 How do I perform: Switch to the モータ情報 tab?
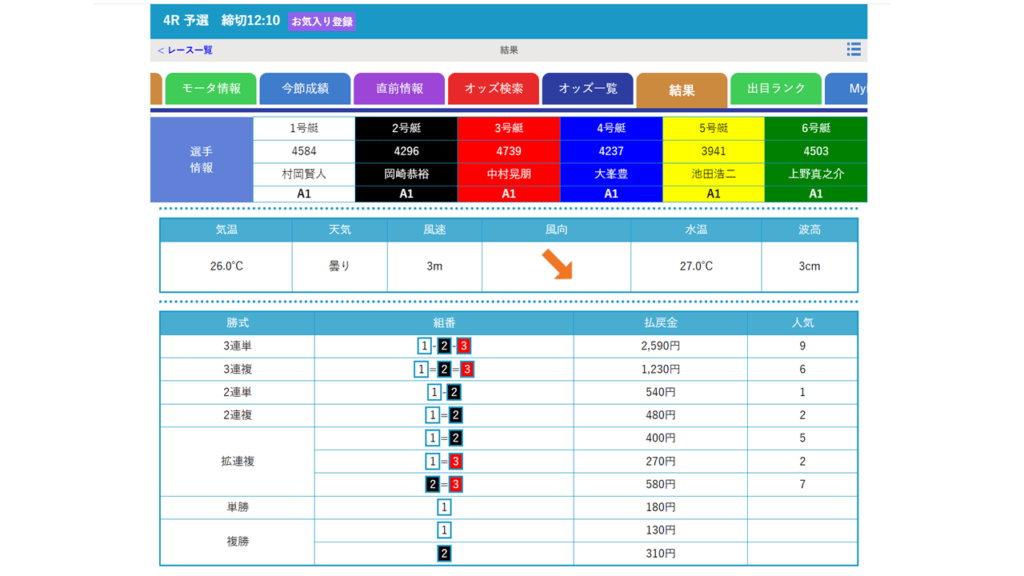click(x=211, y=89)
